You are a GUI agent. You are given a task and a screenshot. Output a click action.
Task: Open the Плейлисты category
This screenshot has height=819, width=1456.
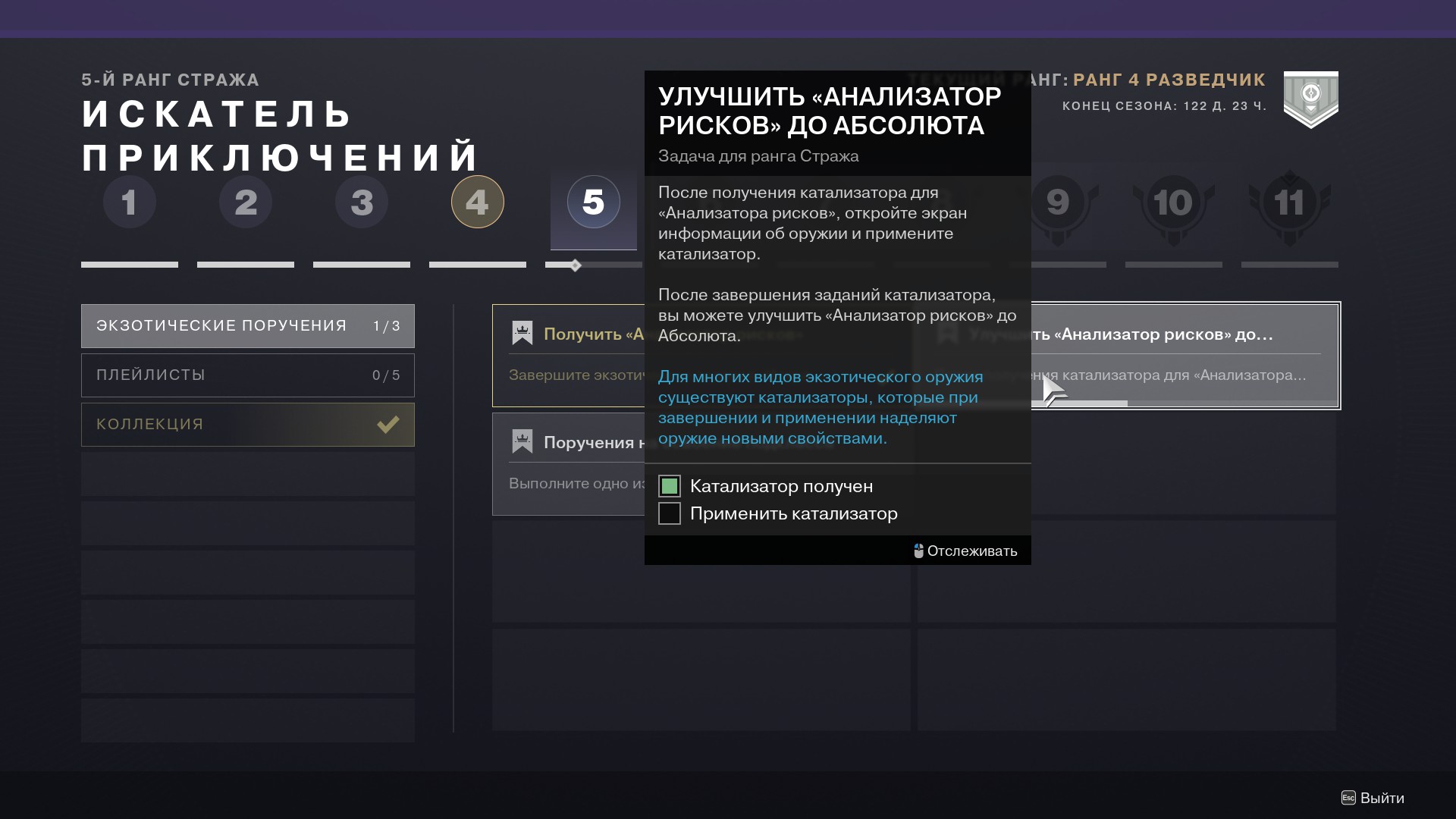(x=247, y=375)
